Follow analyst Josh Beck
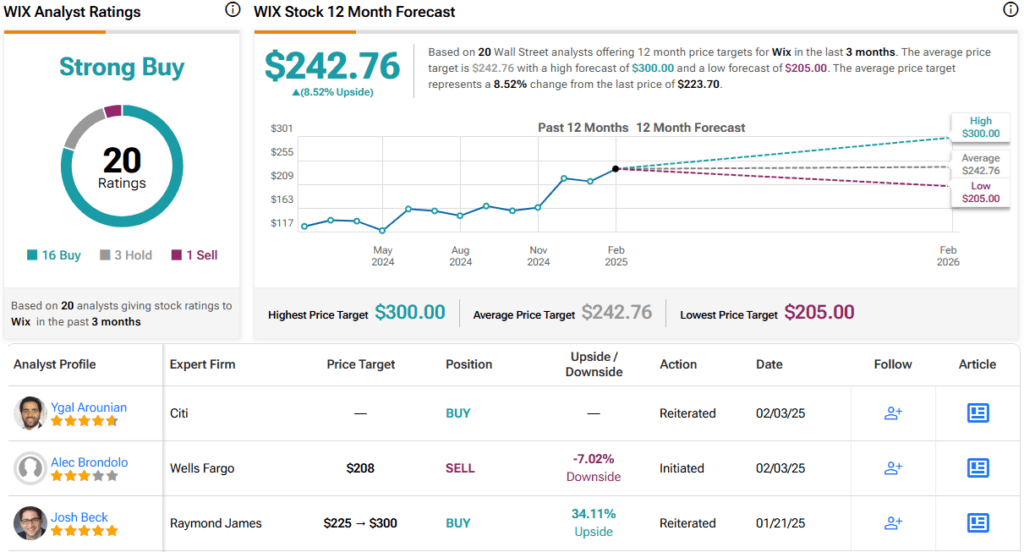The width and height of the screenshot is (1024, 552). pyautogui.click(x=893, y=523)
